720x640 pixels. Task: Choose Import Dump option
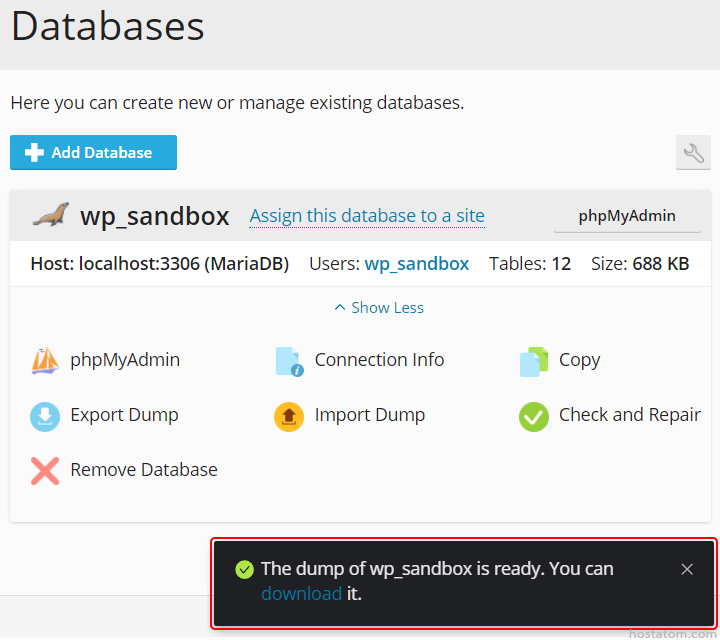289,416
